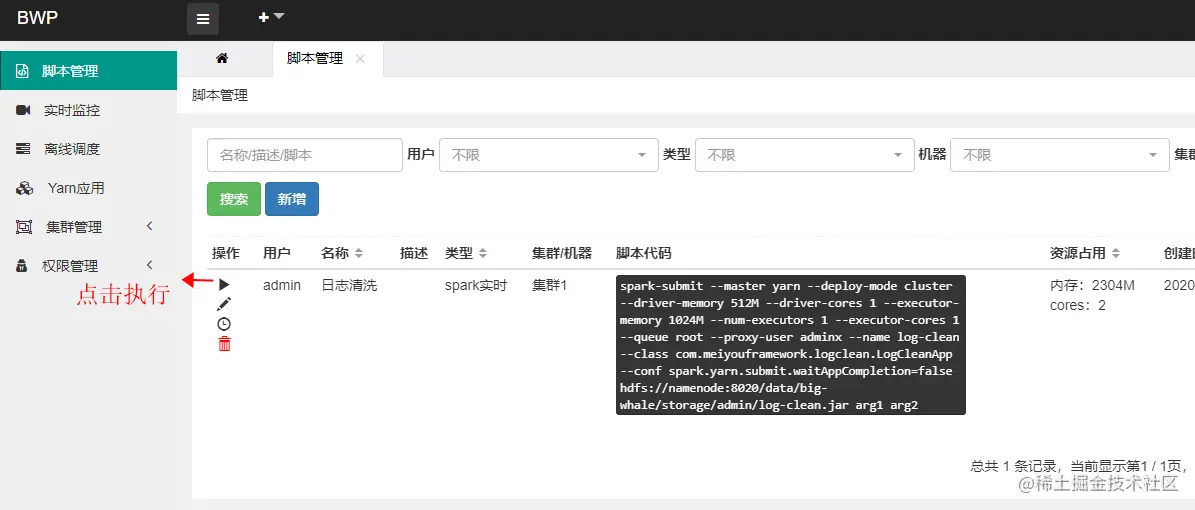Close the 脚本管理 tab
This screenshot has width=1195, height=510.
[360, 59]
